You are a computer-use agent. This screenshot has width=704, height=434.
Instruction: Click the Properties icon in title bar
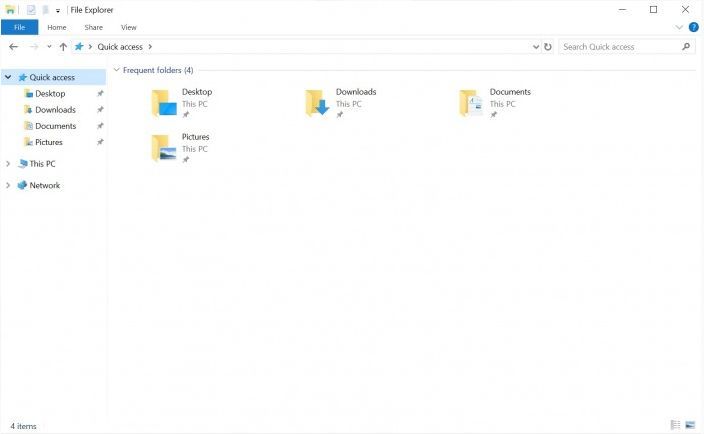(x=32, y=10)
